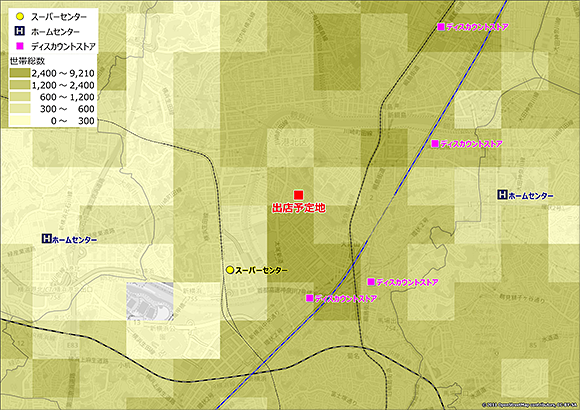Click the gray stadium area near 新横浜
This screenshot has height=410, width=580.
tap(150, 302)
